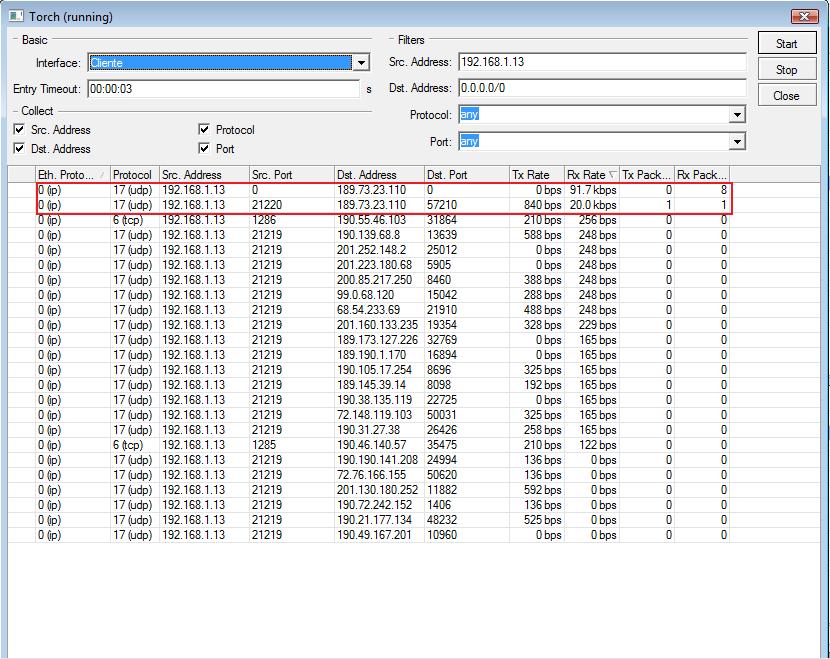Open the Port filter dropdown arrow
830x659 pixels.
pyautogui.click(x=737, y=141)
